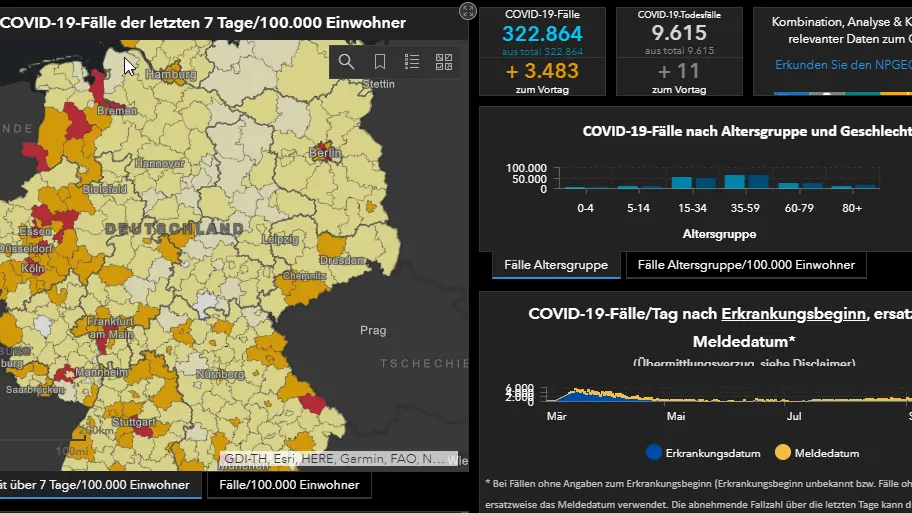Screen dimensions: 912x513
Task: Open the Fälle Altersgruppe tab
Action: pyautogui.click(x=556, y=265)
